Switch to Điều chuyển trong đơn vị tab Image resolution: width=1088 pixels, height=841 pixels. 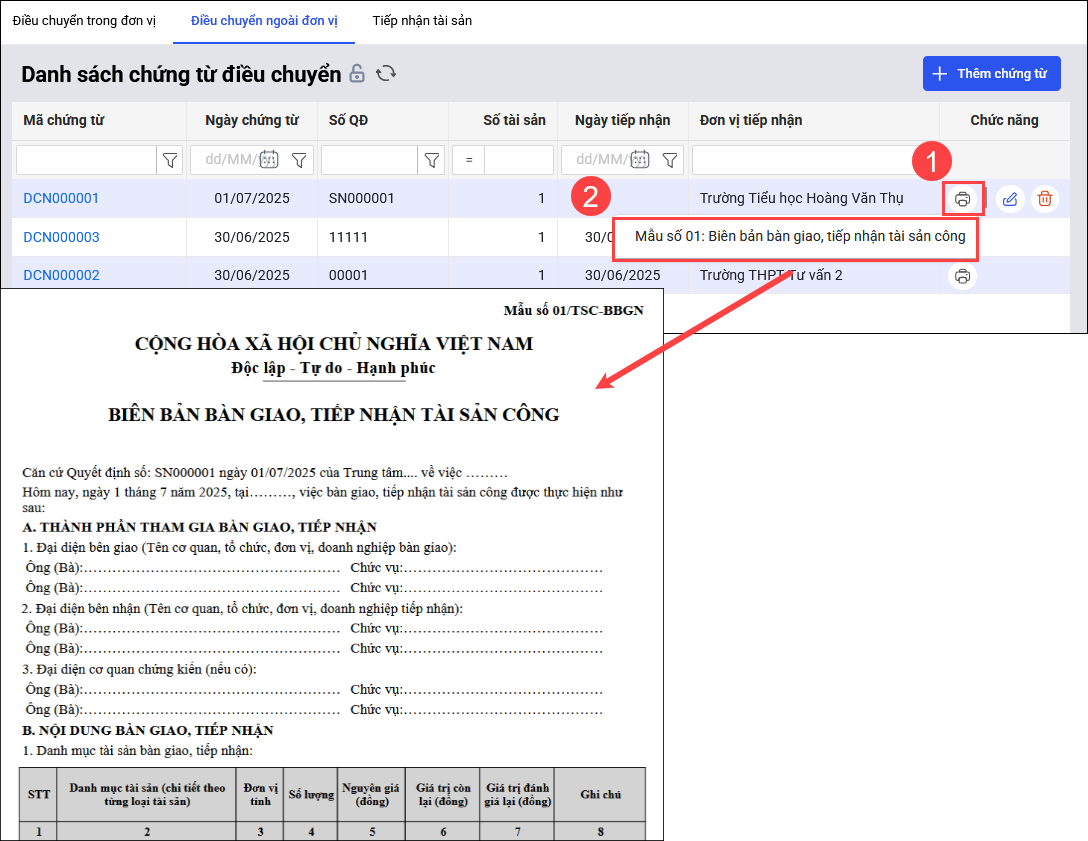coord(84,20)
